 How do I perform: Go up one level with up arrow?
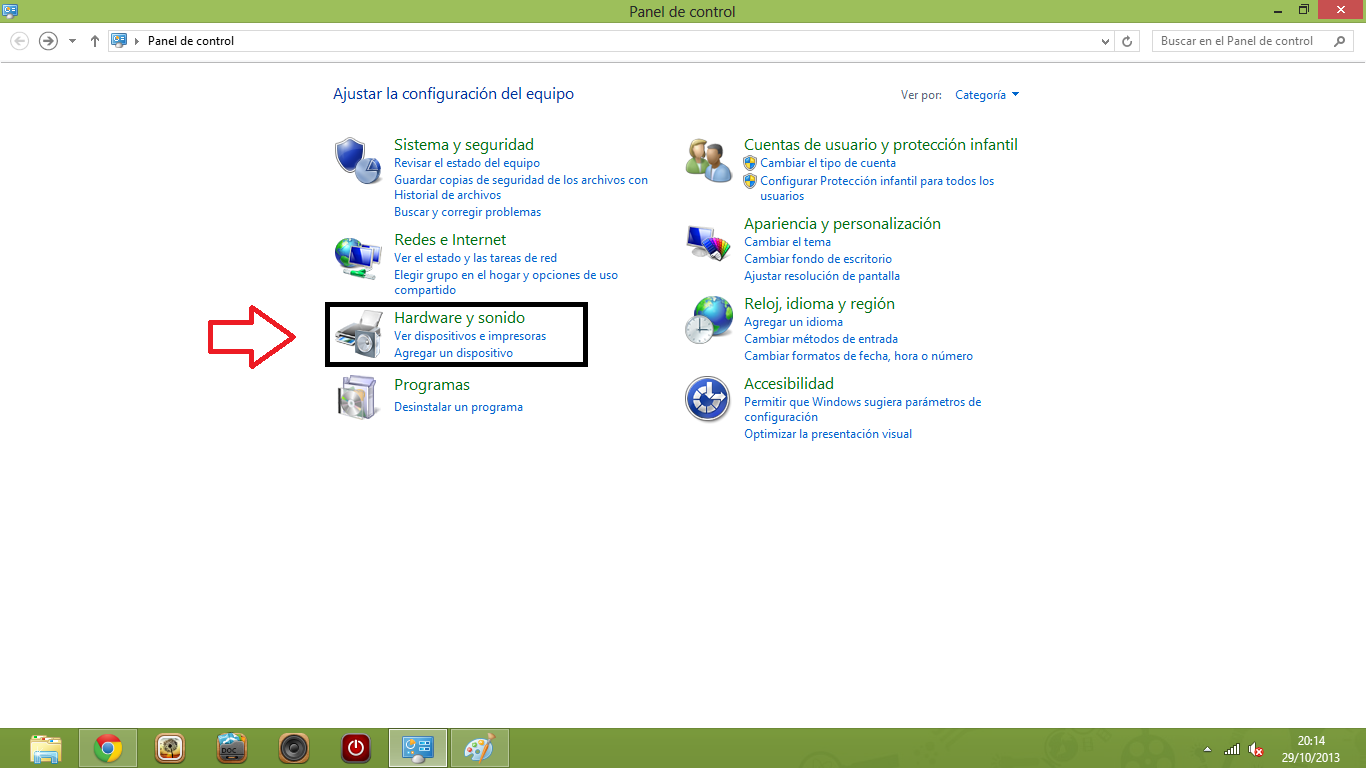95,41
